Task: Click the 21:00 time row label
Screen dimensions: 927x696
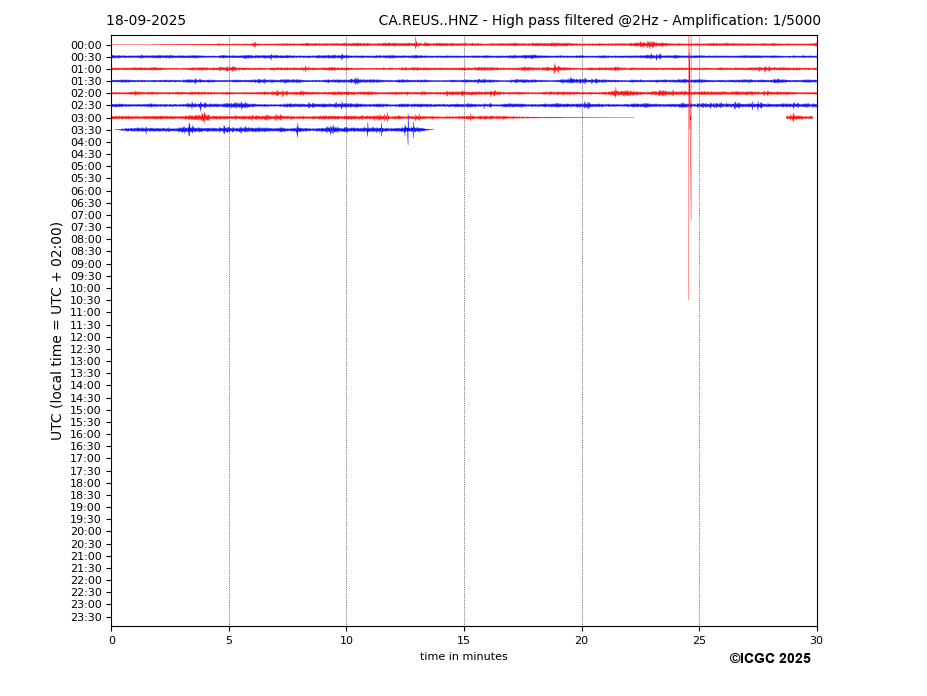Action: coord(86,556)
